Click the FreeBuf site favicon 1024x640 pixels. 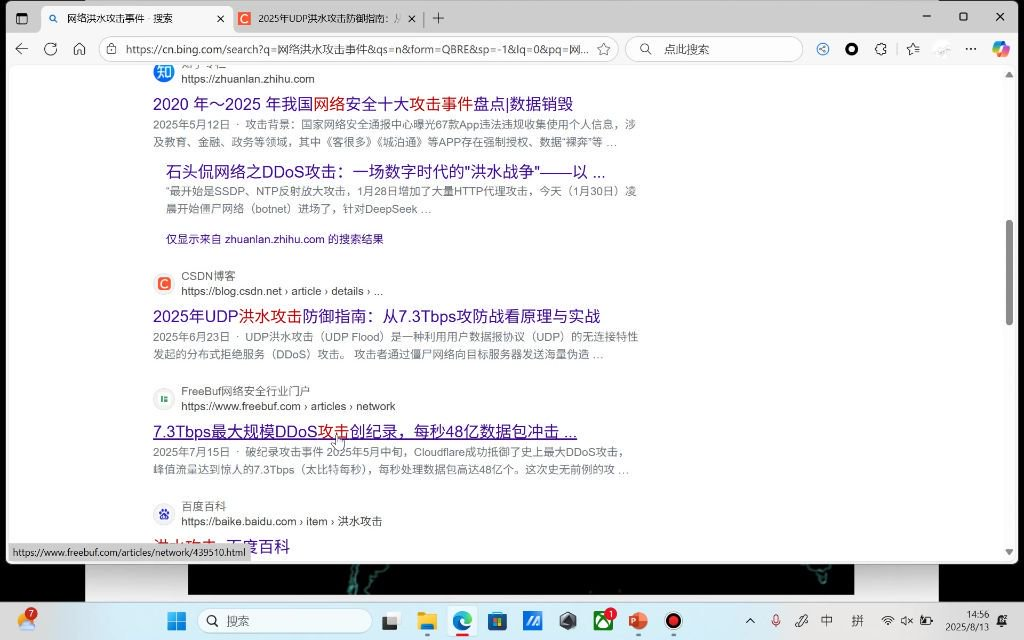point(164,398)
